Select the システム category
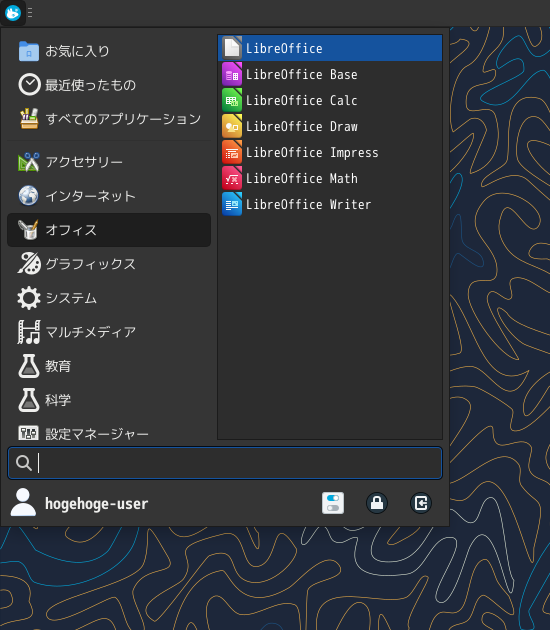550x630 pixels. [x=109, y=298]
